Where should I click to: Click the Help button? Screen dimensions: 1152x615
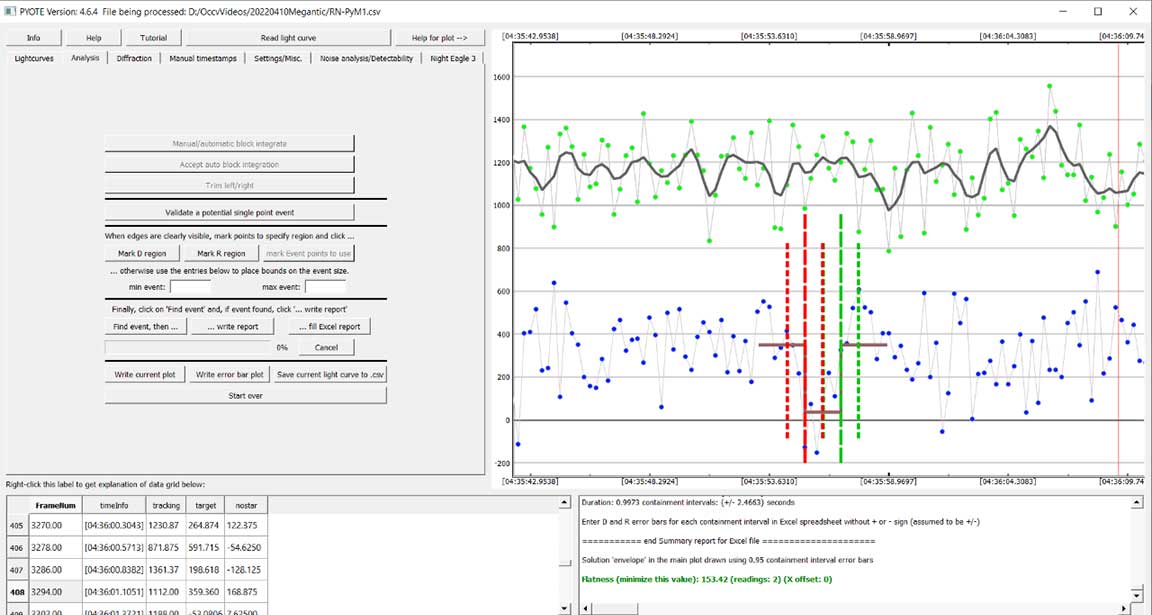click(x=93, y=38)
